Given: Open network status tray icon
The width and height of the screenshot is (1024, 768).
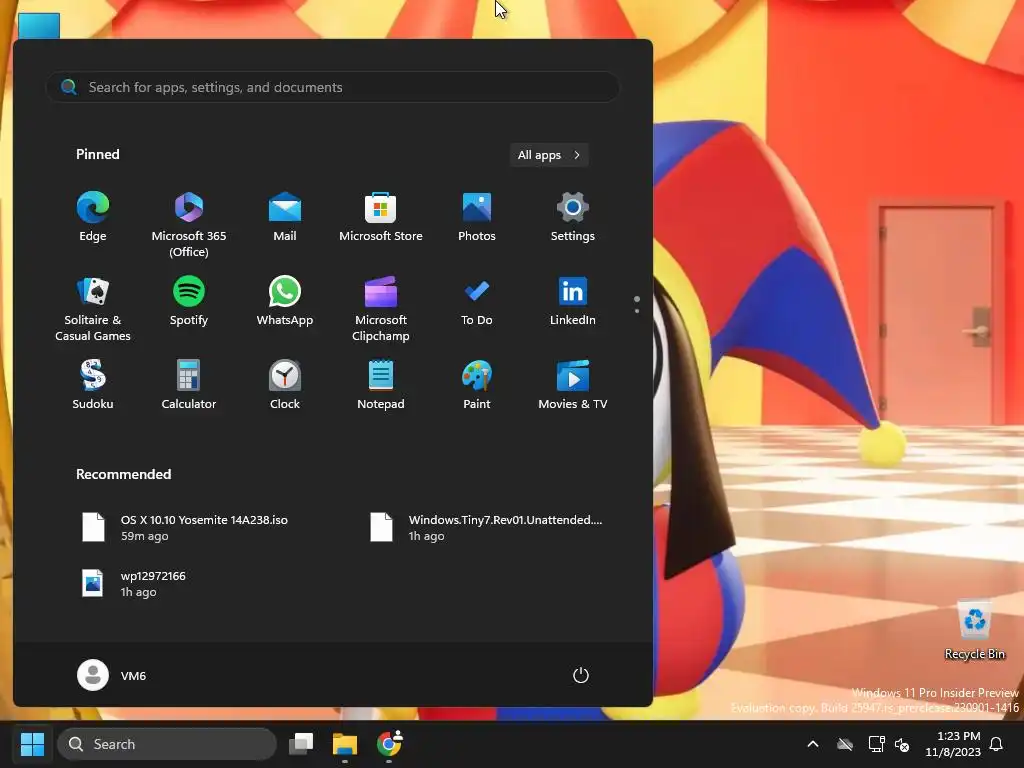Looking at the screenshot, I should point(876,744).
